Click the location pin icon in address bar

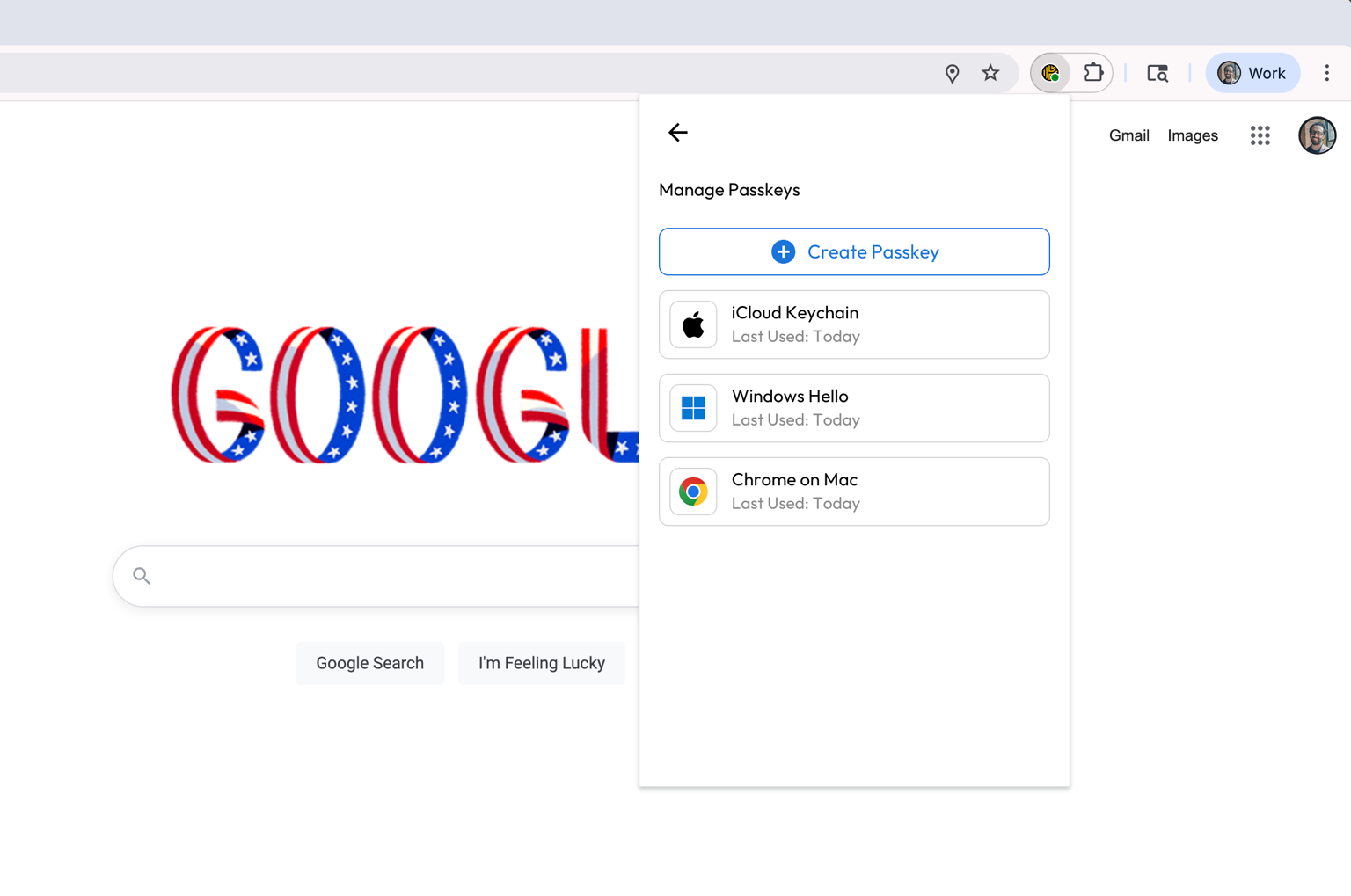coord(952,74)
